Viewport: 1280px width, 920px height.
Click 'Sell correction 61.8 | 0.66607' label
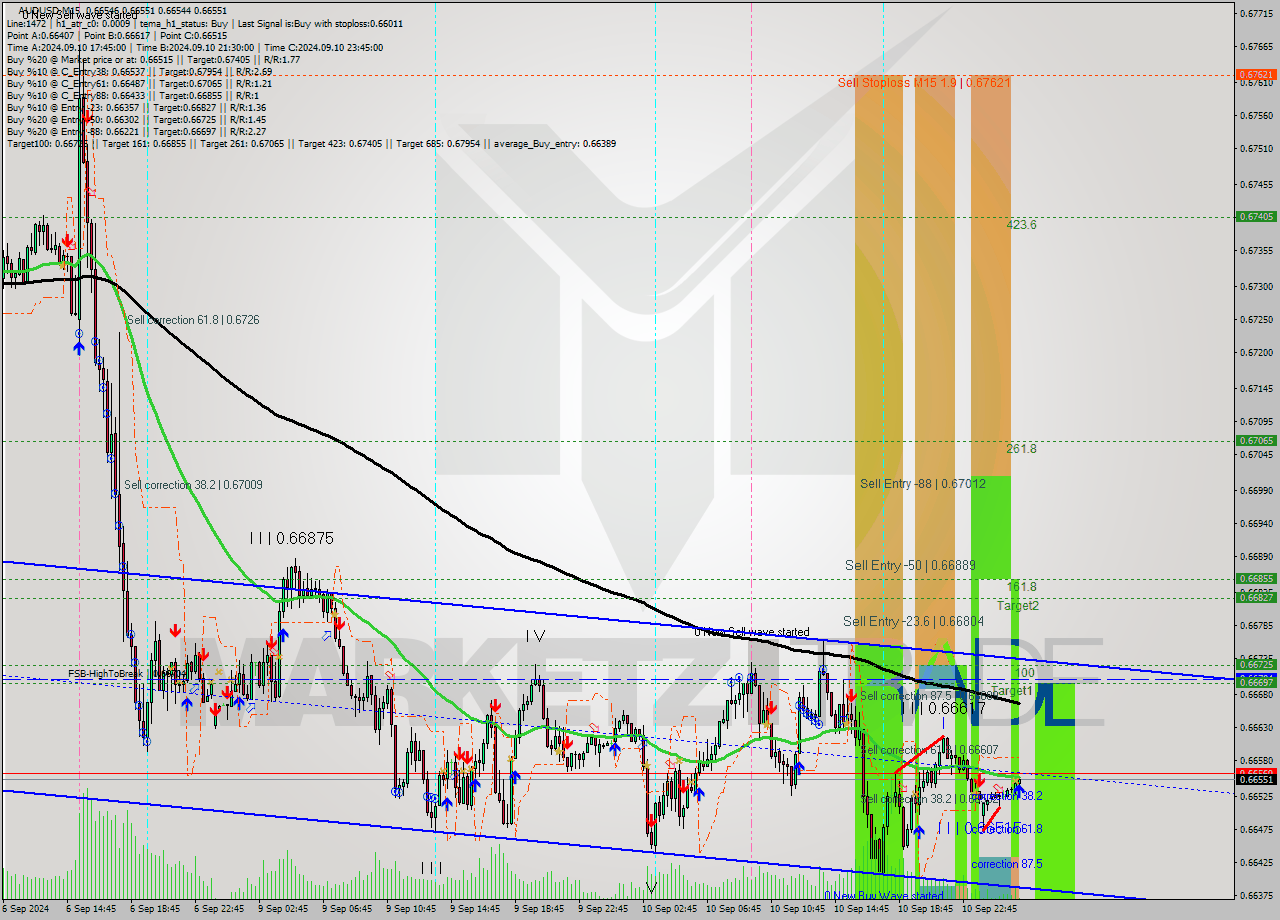coord(929,750)
